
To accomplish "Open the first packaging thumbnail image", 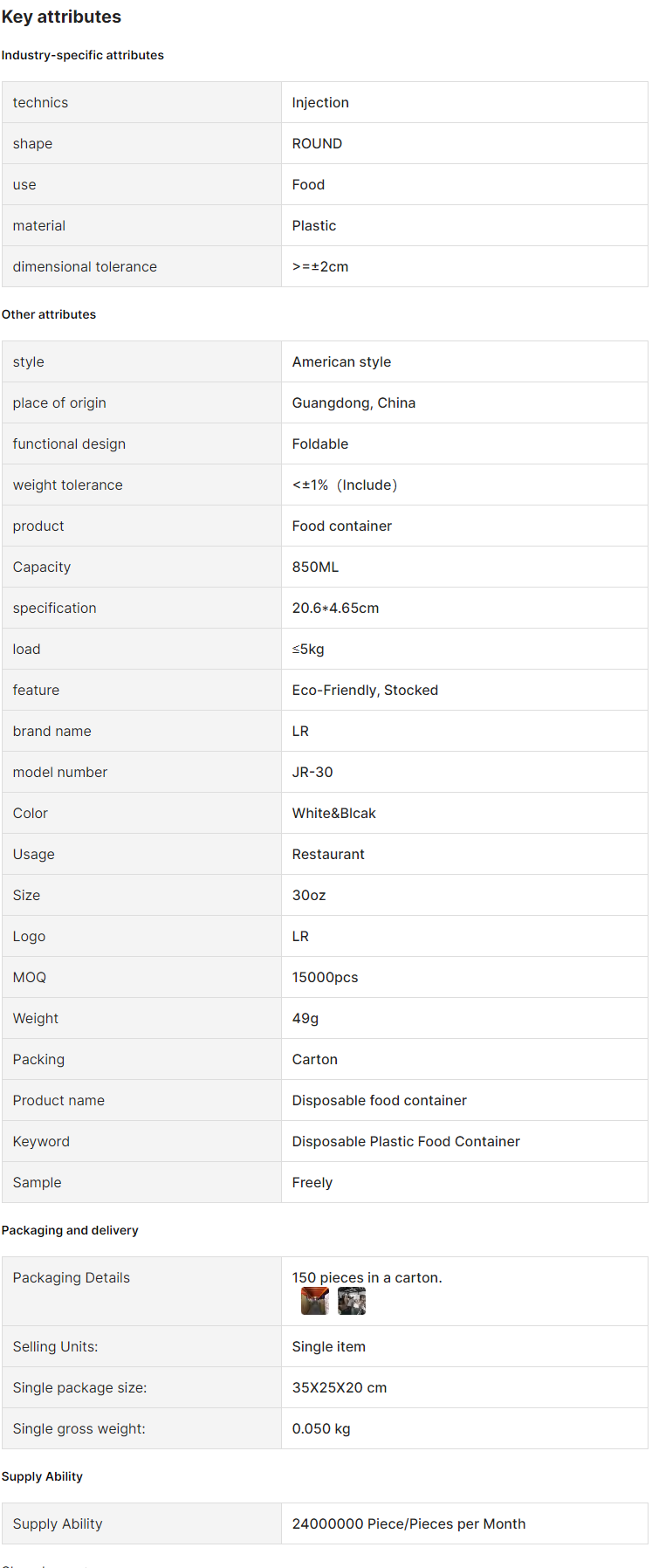I will [x=314, y=1301].
